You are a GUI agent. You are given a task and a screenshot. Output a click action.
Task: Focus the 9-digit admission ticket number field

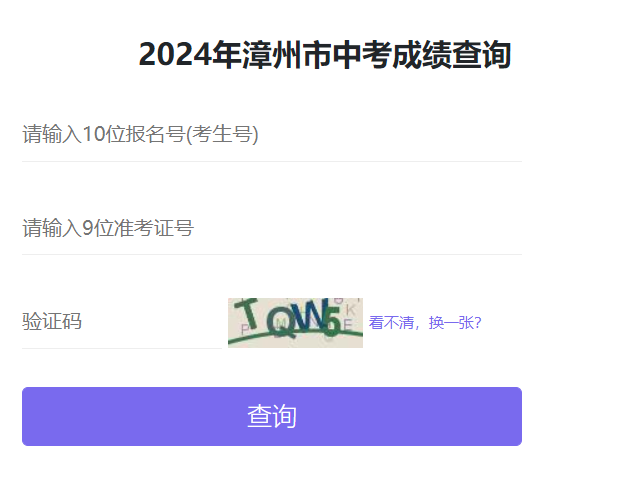tap(271, 229)
